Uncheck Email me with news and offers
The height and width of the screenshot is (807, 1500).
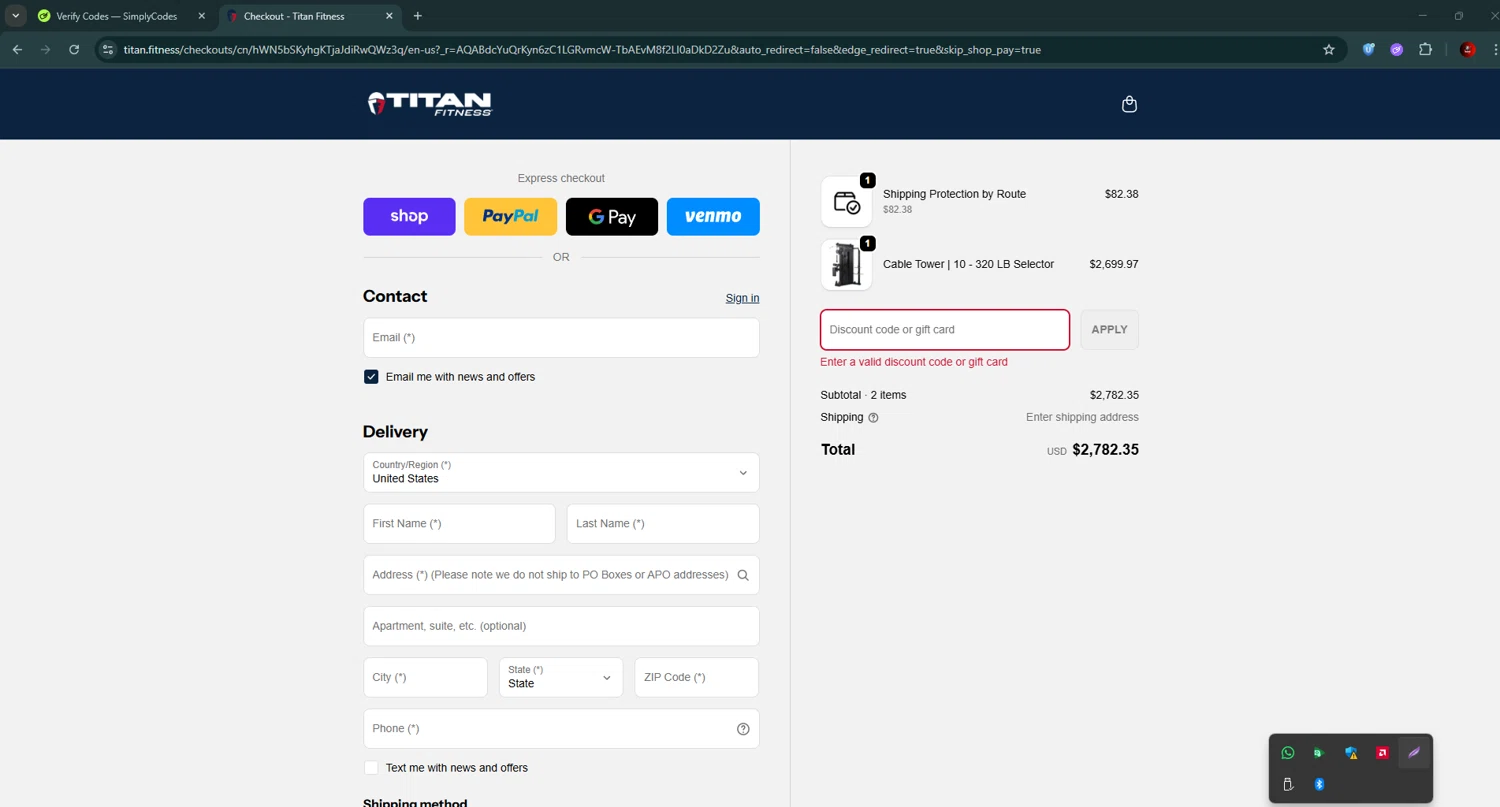point(371,377)
